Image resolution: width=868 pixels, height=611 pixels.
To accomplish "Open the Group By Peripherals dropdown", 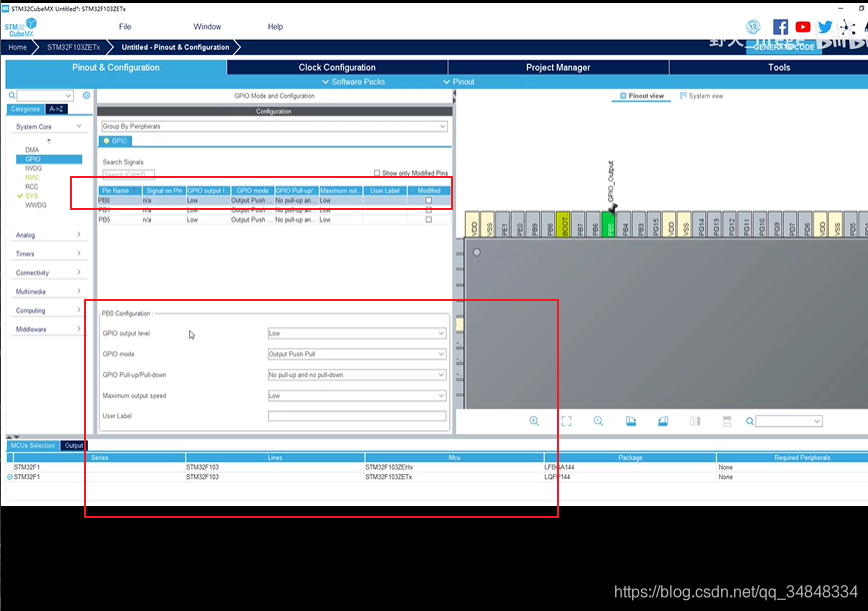I will [274, 126].
